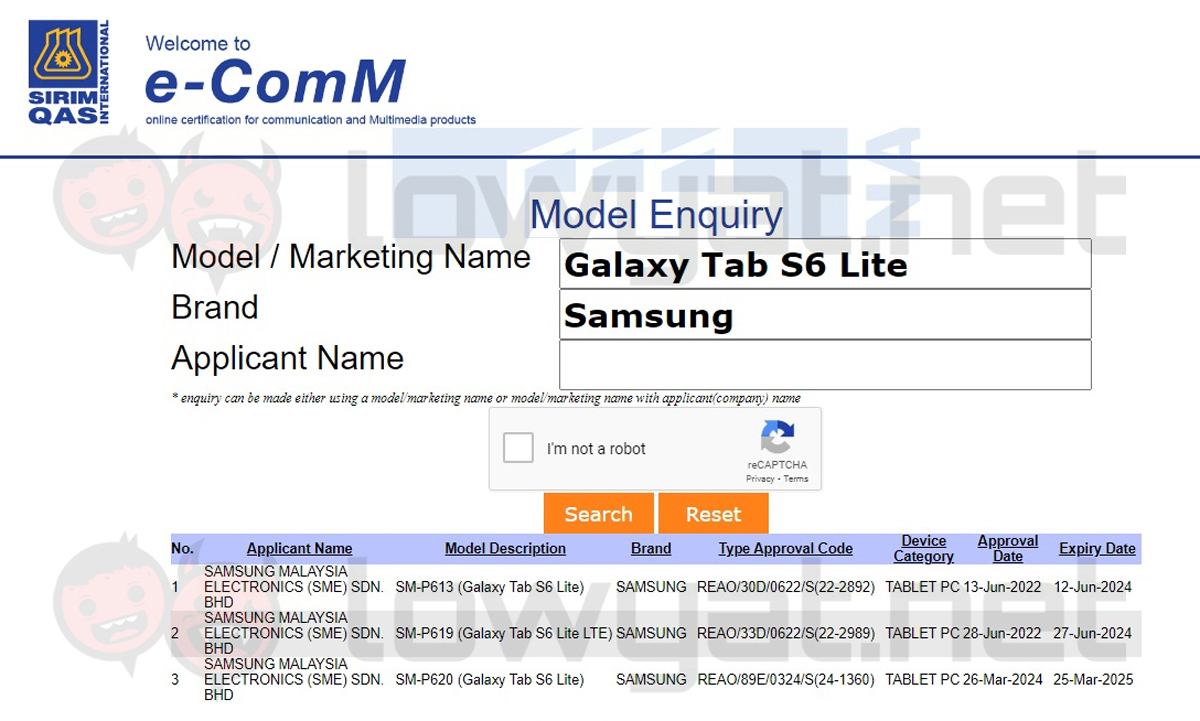Click the expiry date 12-Jun-2024
This screenshot has height=721, width=1200.
1093,587
